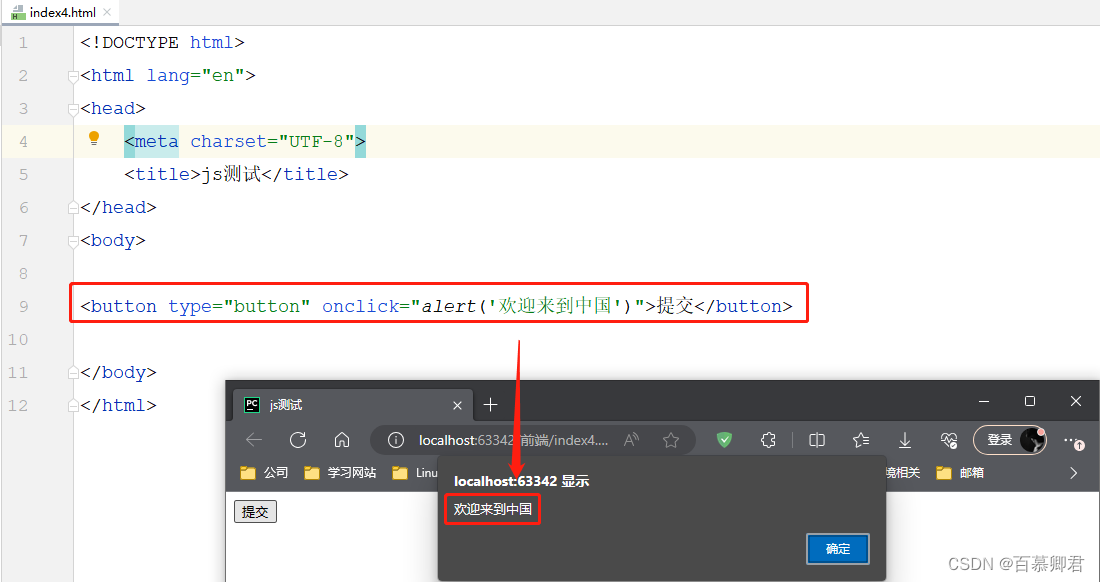Click the yellow lightbulb intention icon

tap(94, 138)
